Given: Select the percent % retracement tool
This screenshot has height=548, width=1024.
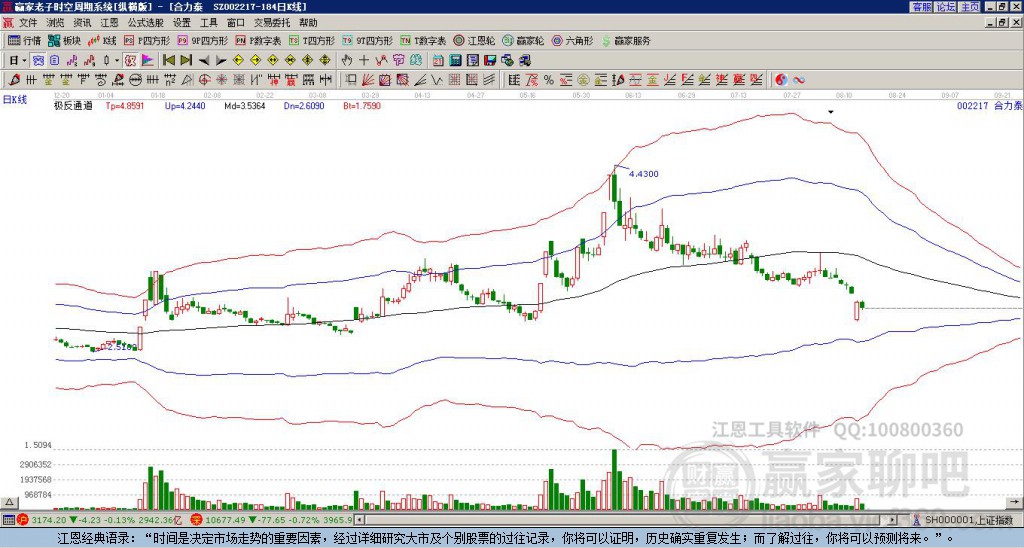Looking at the screenshot, I should pos(549,80).
